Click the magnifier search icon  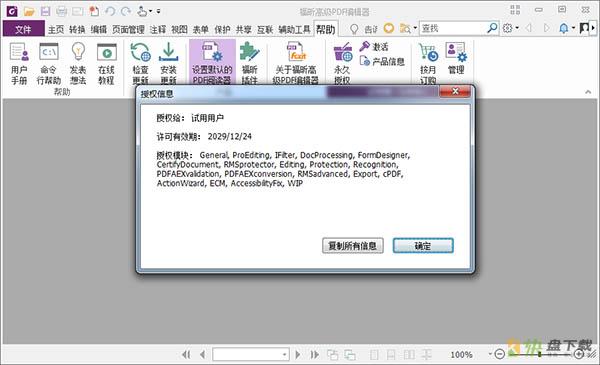coord(492,28)
